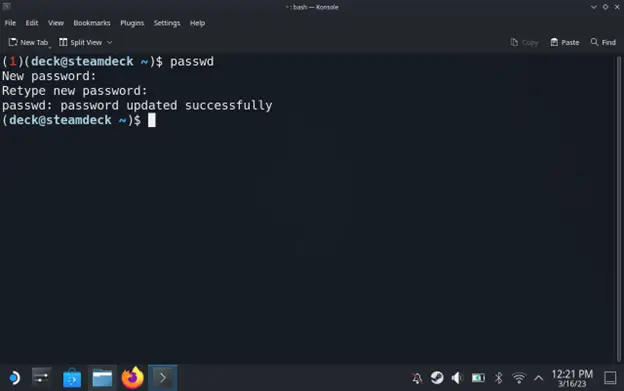Open the Plugins menu

[x=132, y=23]
